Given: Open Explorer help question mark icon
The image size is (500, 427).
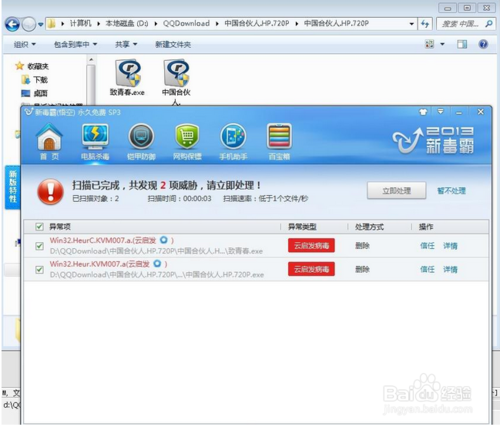Looking at the screenshot, I should coord(483,44).
